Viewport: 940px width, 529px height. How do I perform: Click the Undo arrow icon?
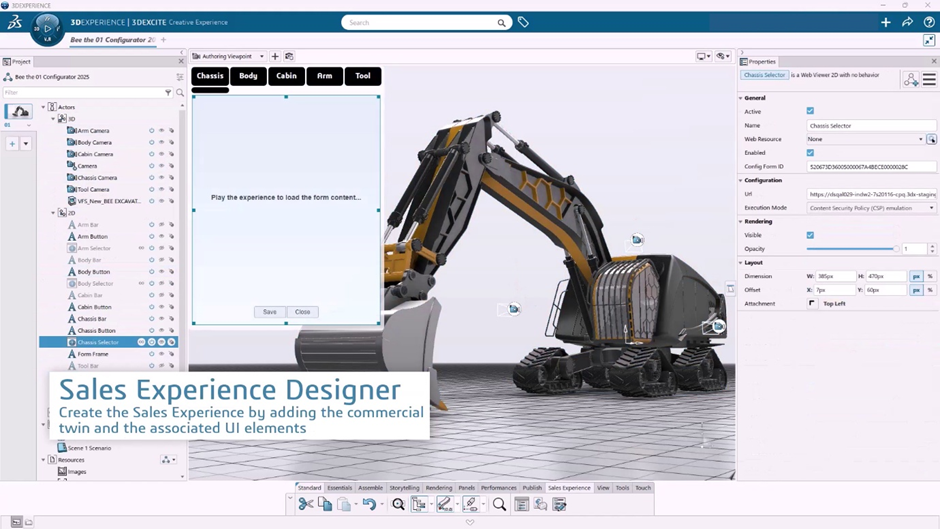(369, 505)
